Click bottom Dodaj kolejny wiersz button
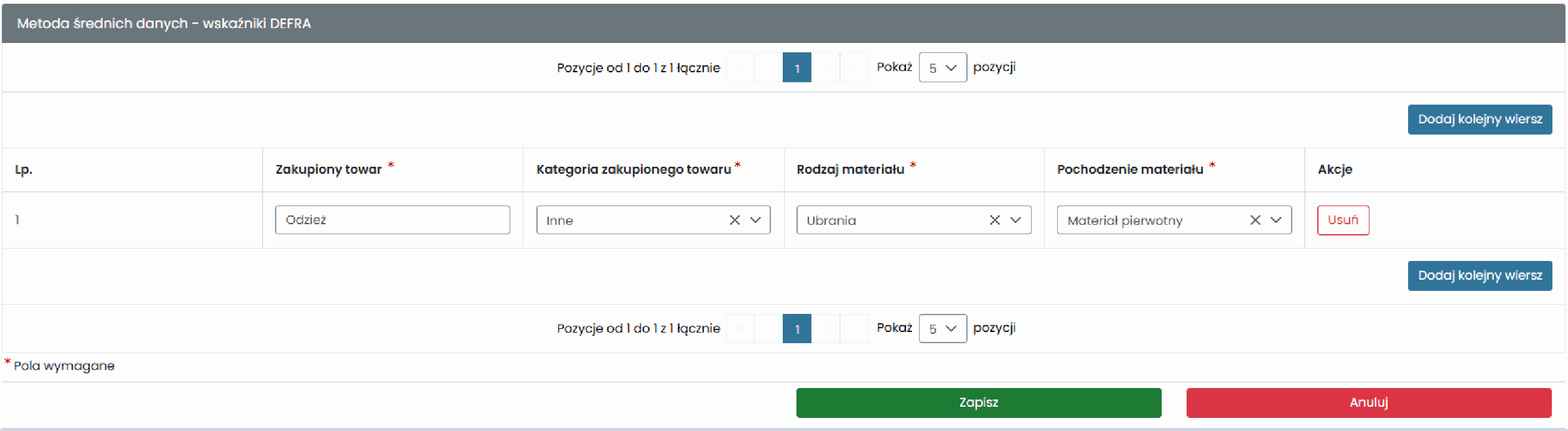Viewport: 1568px width, 431px height. tap(1480, 276)
